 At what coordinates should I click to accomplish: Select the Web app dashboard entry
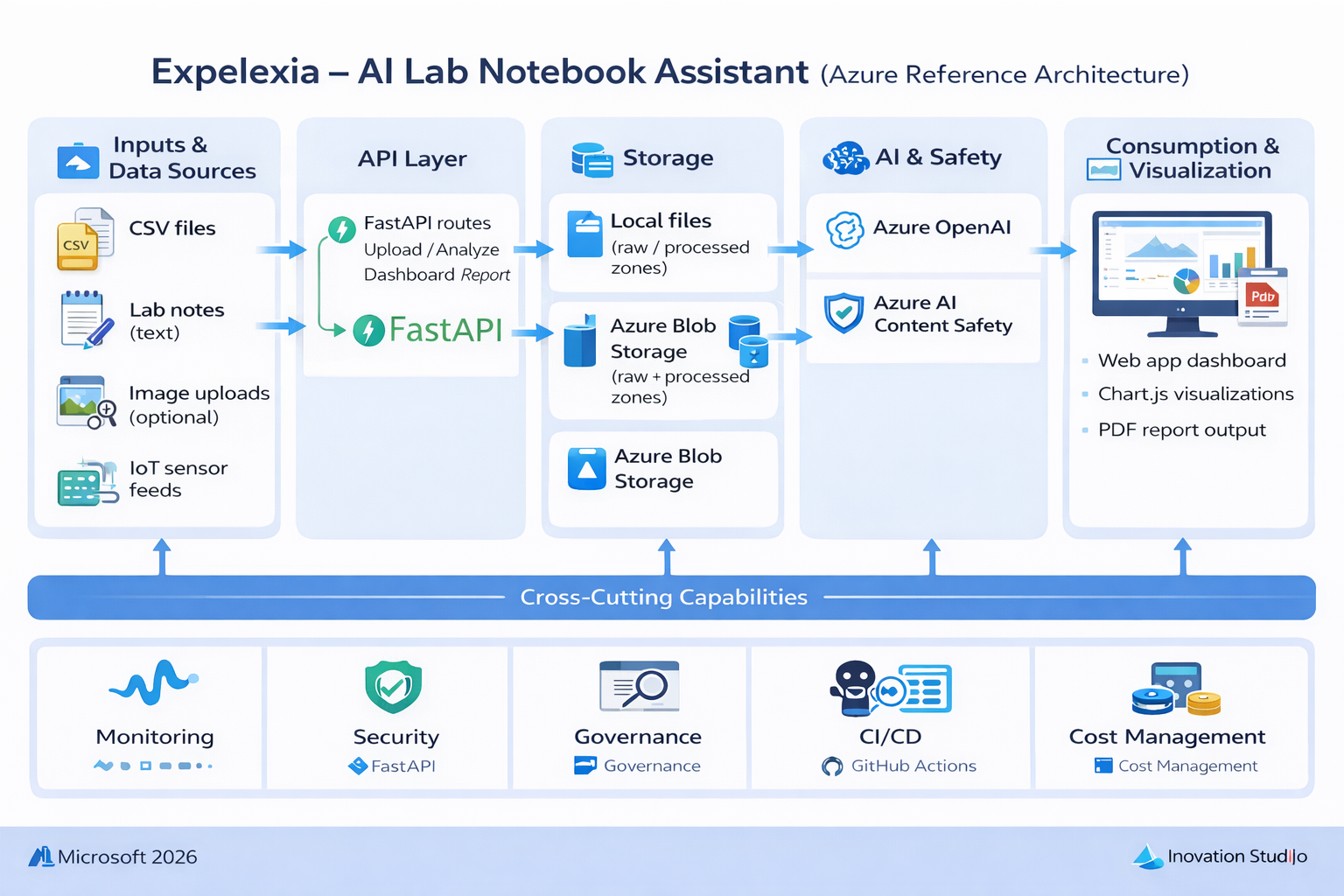1191,360
